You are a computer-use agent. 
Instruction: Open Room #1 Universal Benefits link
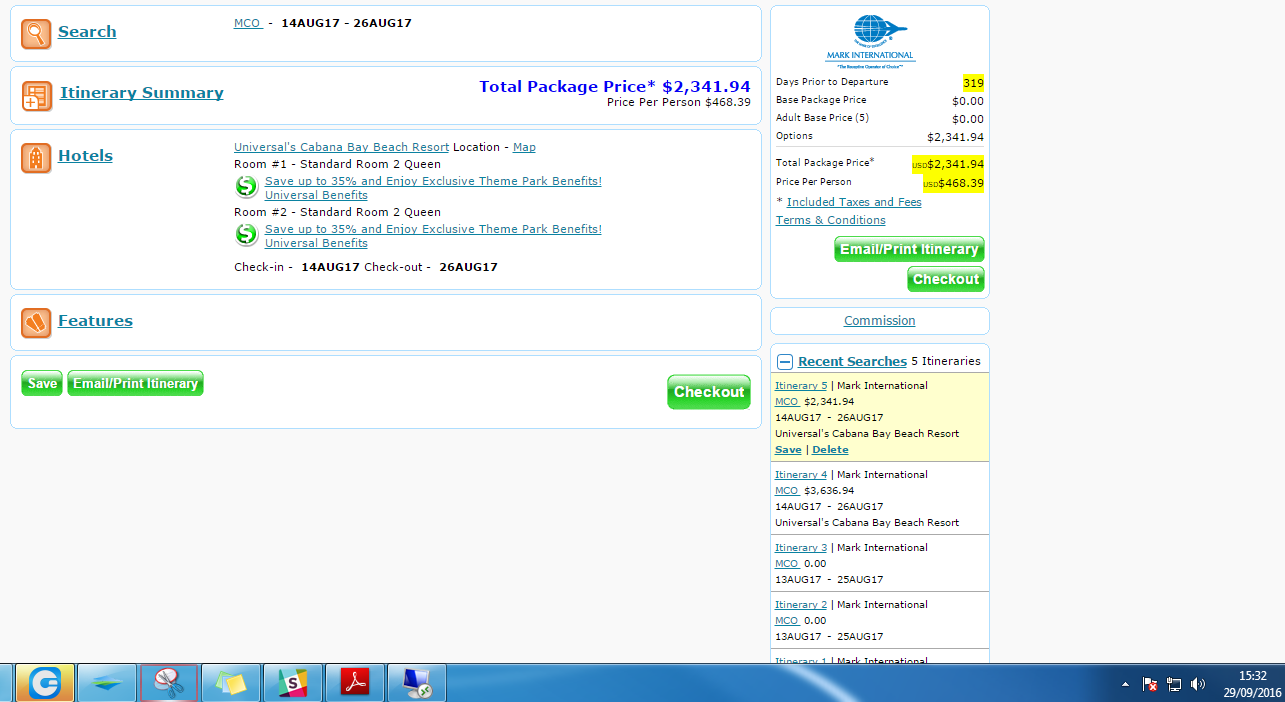316,195
